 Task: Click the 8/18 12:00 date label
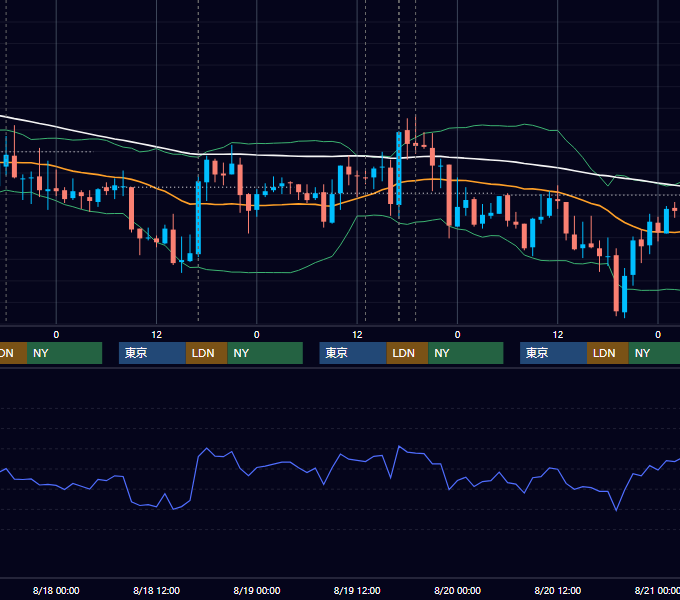[x=157, y=590]
